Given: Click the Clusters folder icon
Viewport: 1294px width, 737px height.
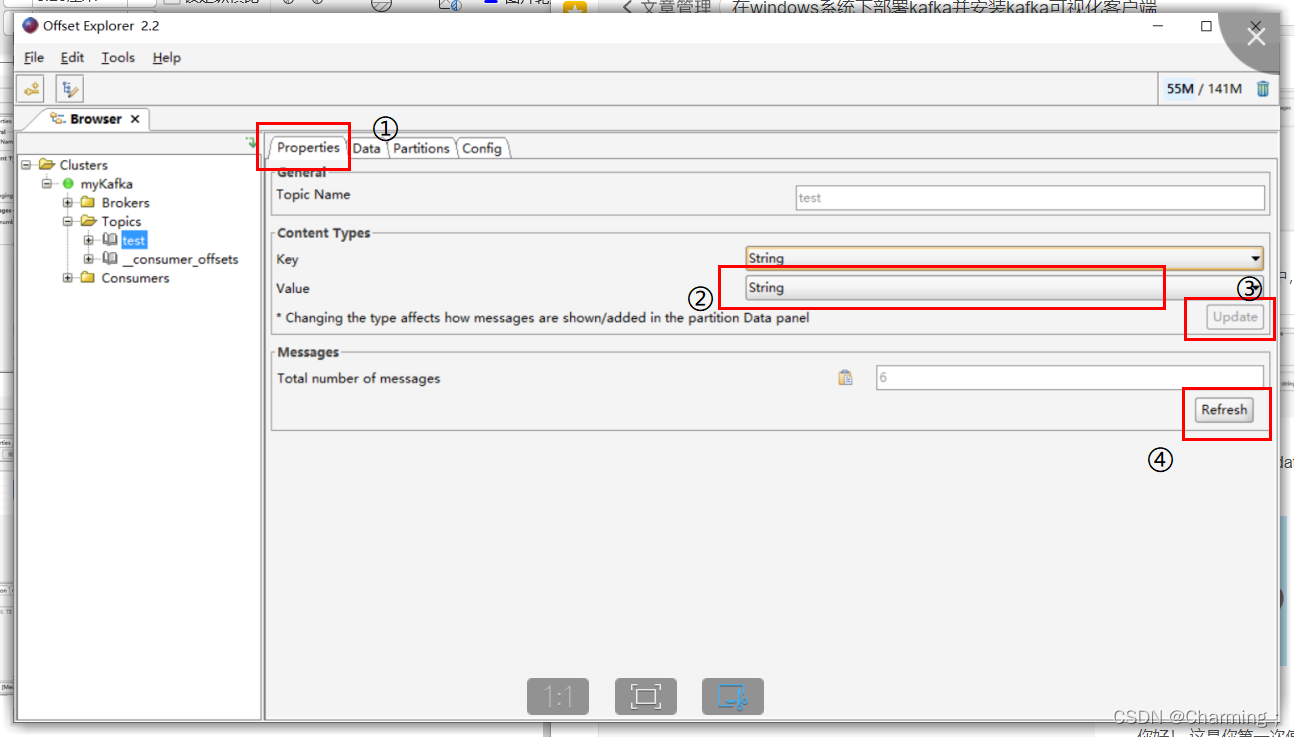Looking at the screenshot, I should (47, 165).
